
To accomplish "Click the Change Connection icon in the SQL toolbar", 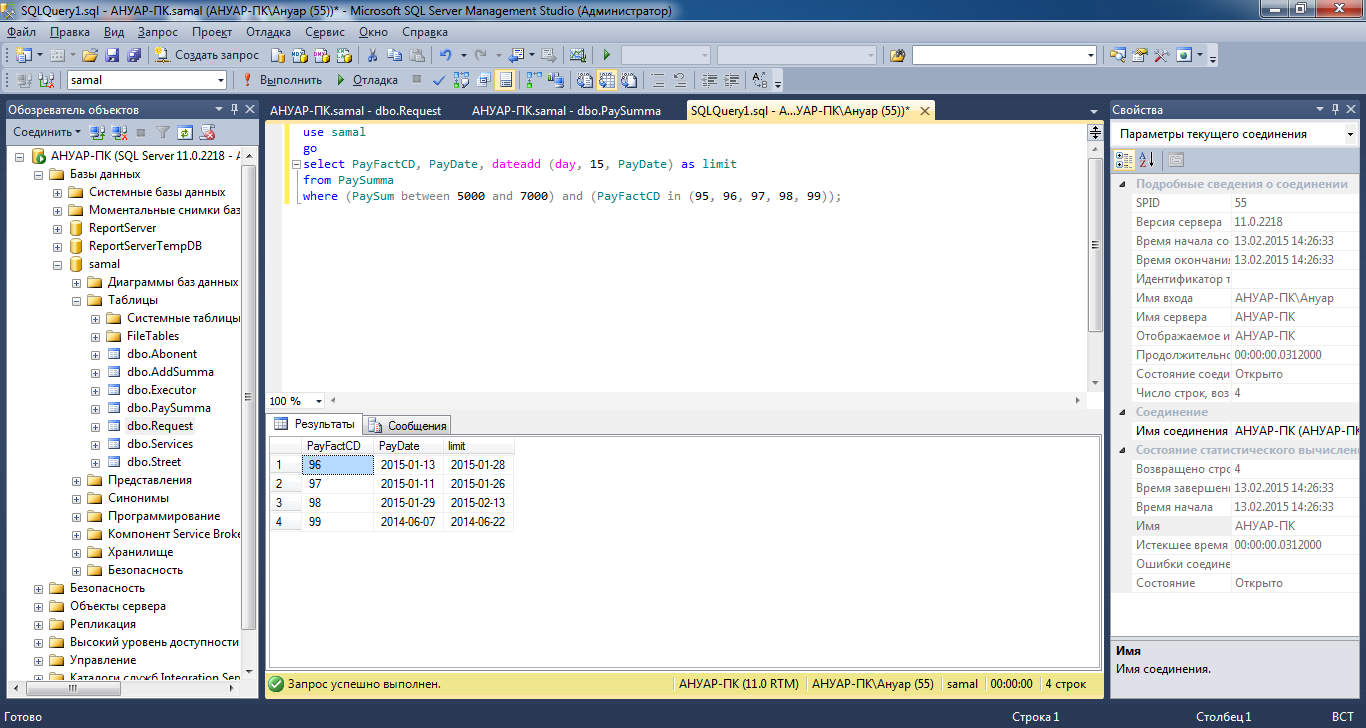I will [46, 80].
